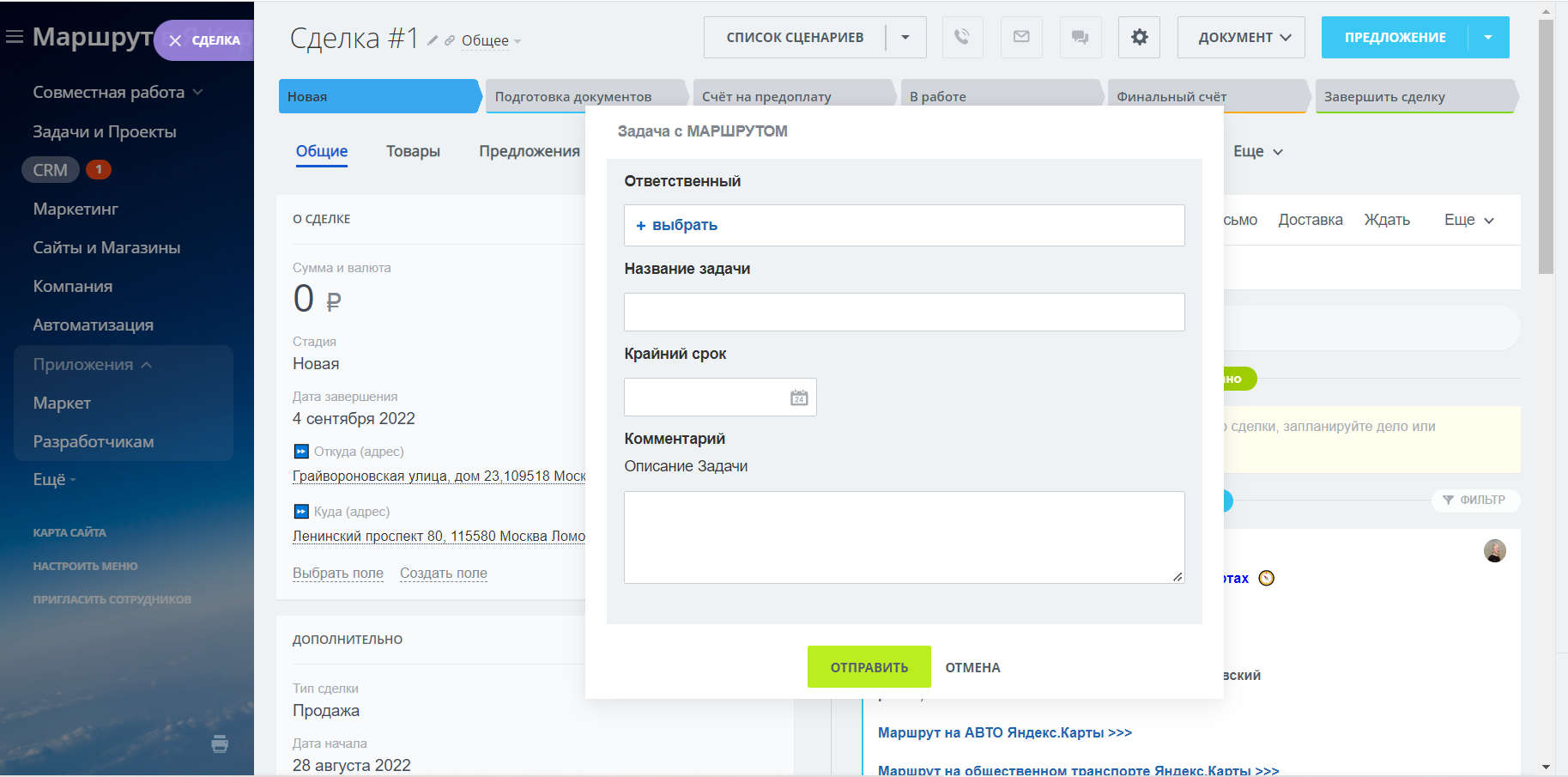Click the email envelope icon button
The image size is (1568, 777).
coord(1021,37)
